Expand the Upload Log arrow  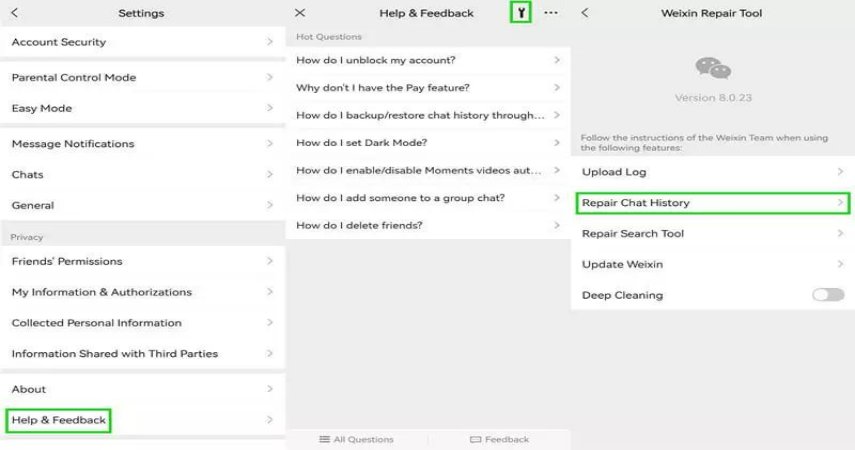840,172
